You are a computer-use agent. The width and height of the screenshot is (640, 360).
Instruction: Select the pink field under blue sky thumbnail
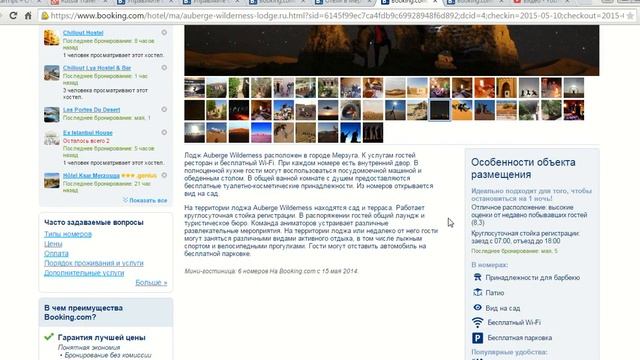(261, 133)
